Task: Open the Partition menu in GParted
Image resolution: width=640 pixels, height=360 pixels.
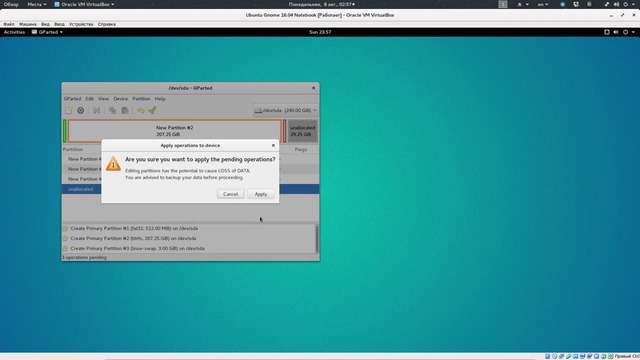Action: (141, 99)
